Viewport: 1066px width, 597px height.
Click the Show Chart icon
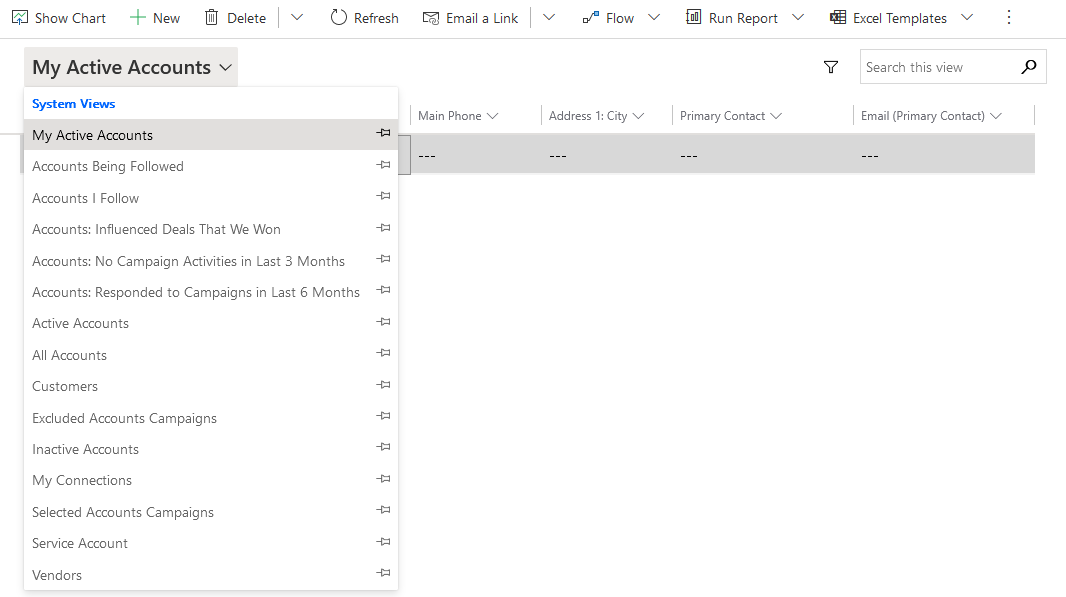tap(21, 17)
